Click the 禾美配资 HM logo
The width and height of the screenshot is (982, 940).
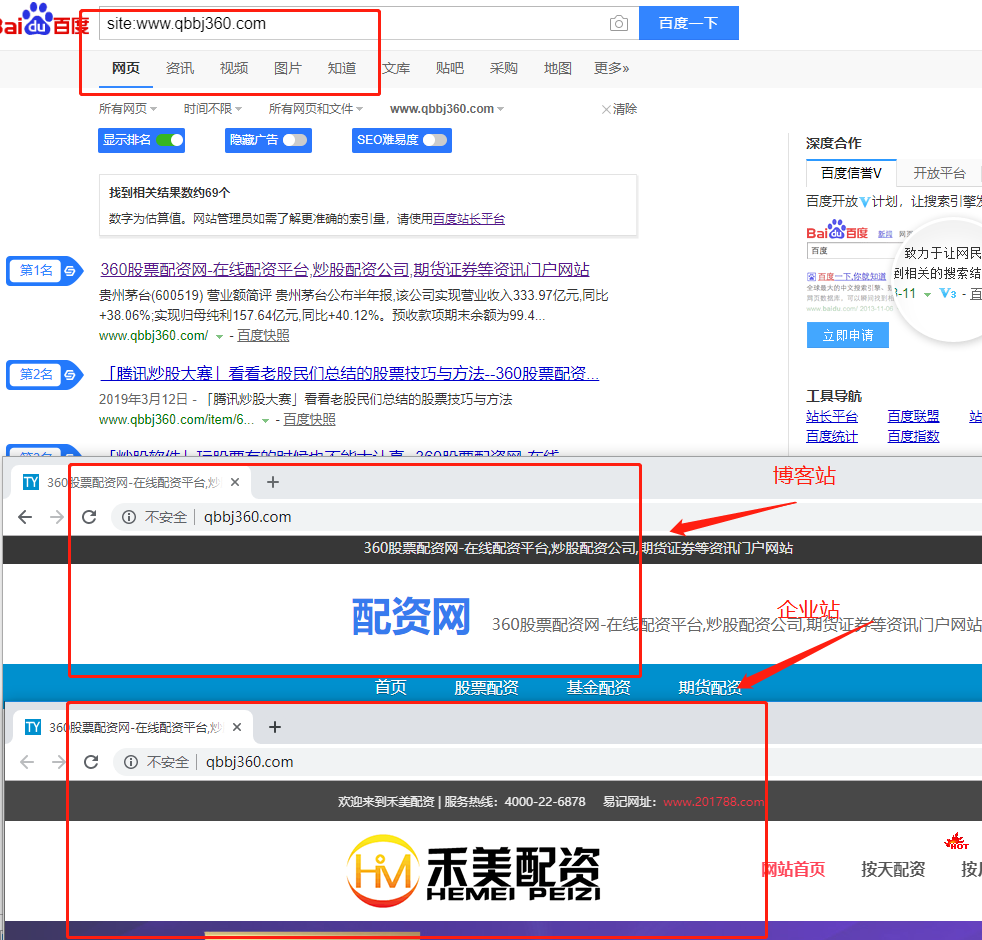click(473, 870)
